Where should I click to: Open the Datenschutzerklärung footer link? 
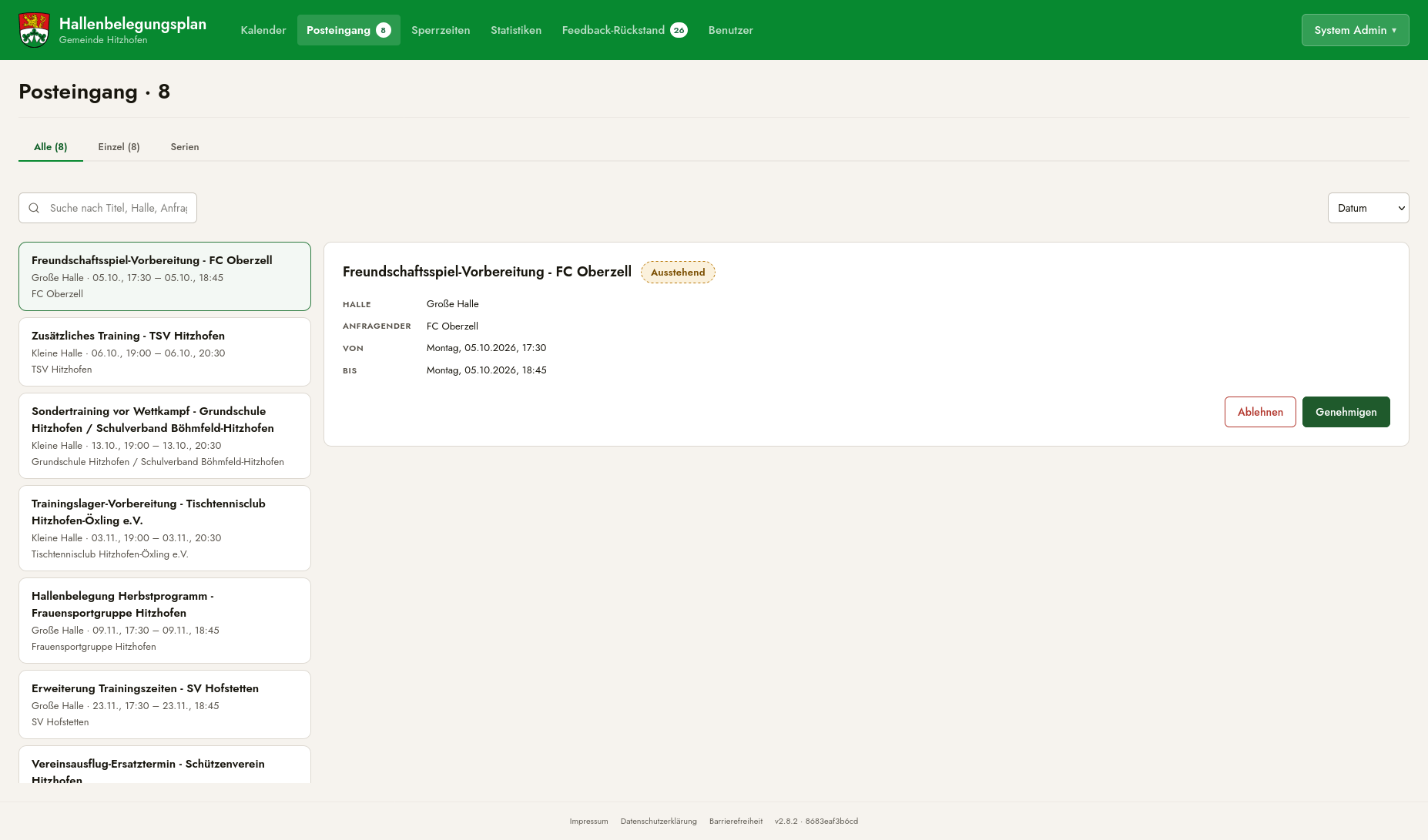point(659,821)
